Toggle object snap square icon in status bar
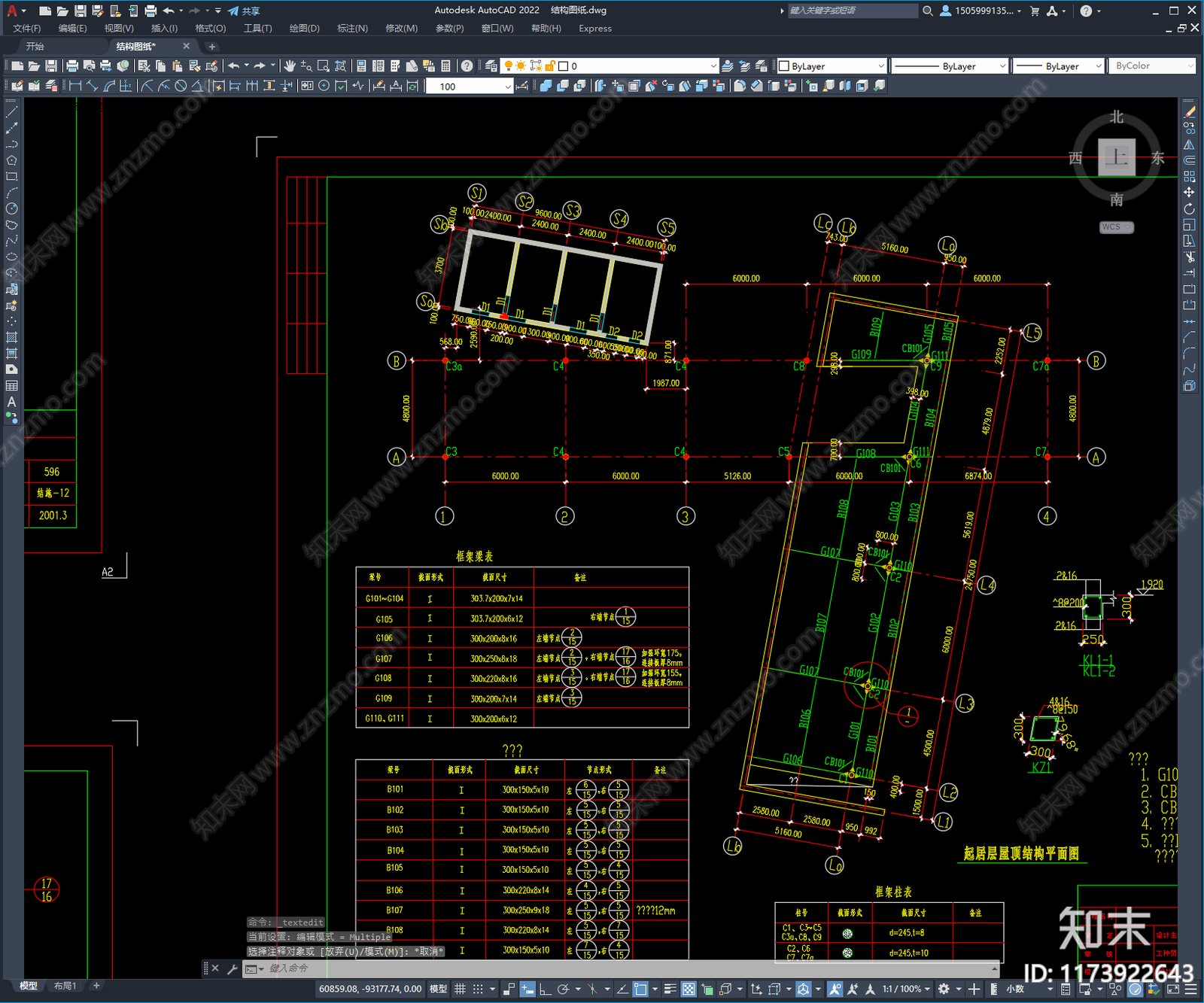The width and height of the screenshot is (1204, 1003). click(x=640, y=989)
